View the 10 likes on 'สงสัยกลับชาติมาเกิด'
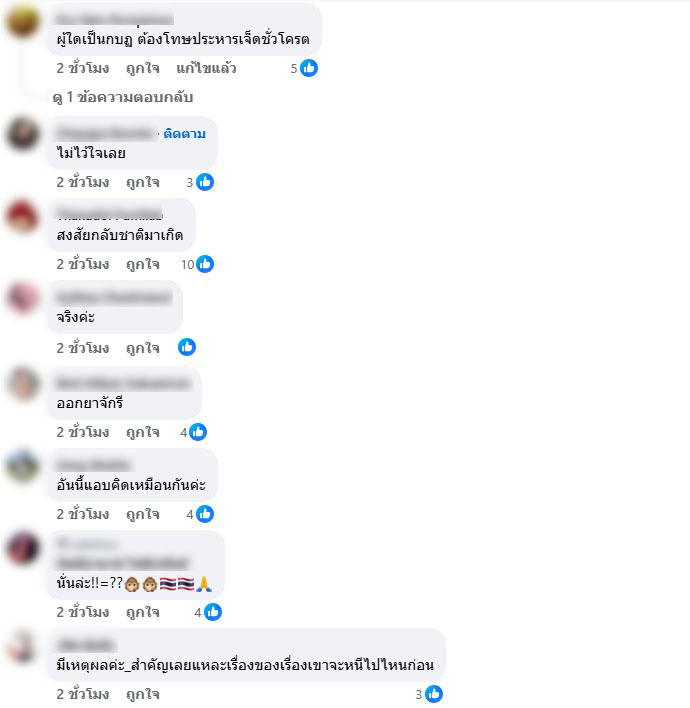Image resolution: width=690 pixels, height=708 pixels. click(197, 264)
